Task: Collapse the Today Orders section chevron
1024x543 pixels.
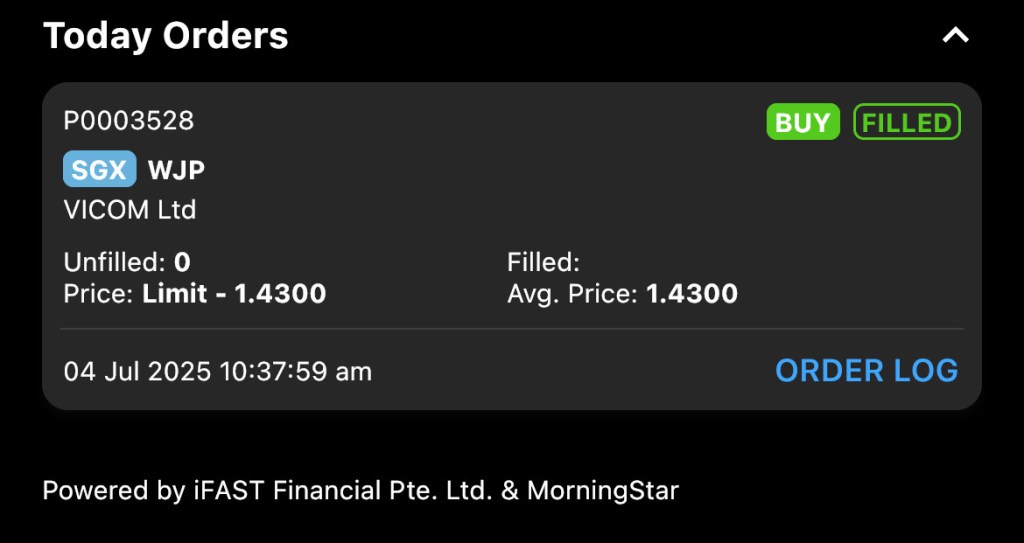Action: click(956, 36)
